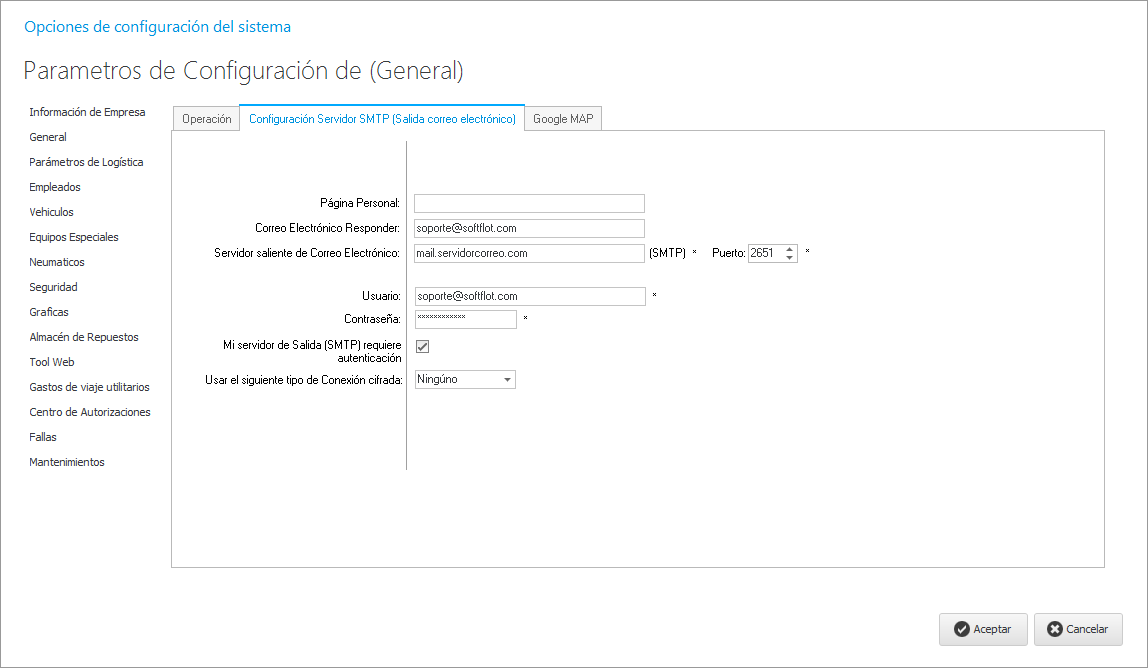The height and width of the screenshot is (668, 1148).
Task: Click the Cancelar button
Action: pyautogui.click(x=1077, y=629)
